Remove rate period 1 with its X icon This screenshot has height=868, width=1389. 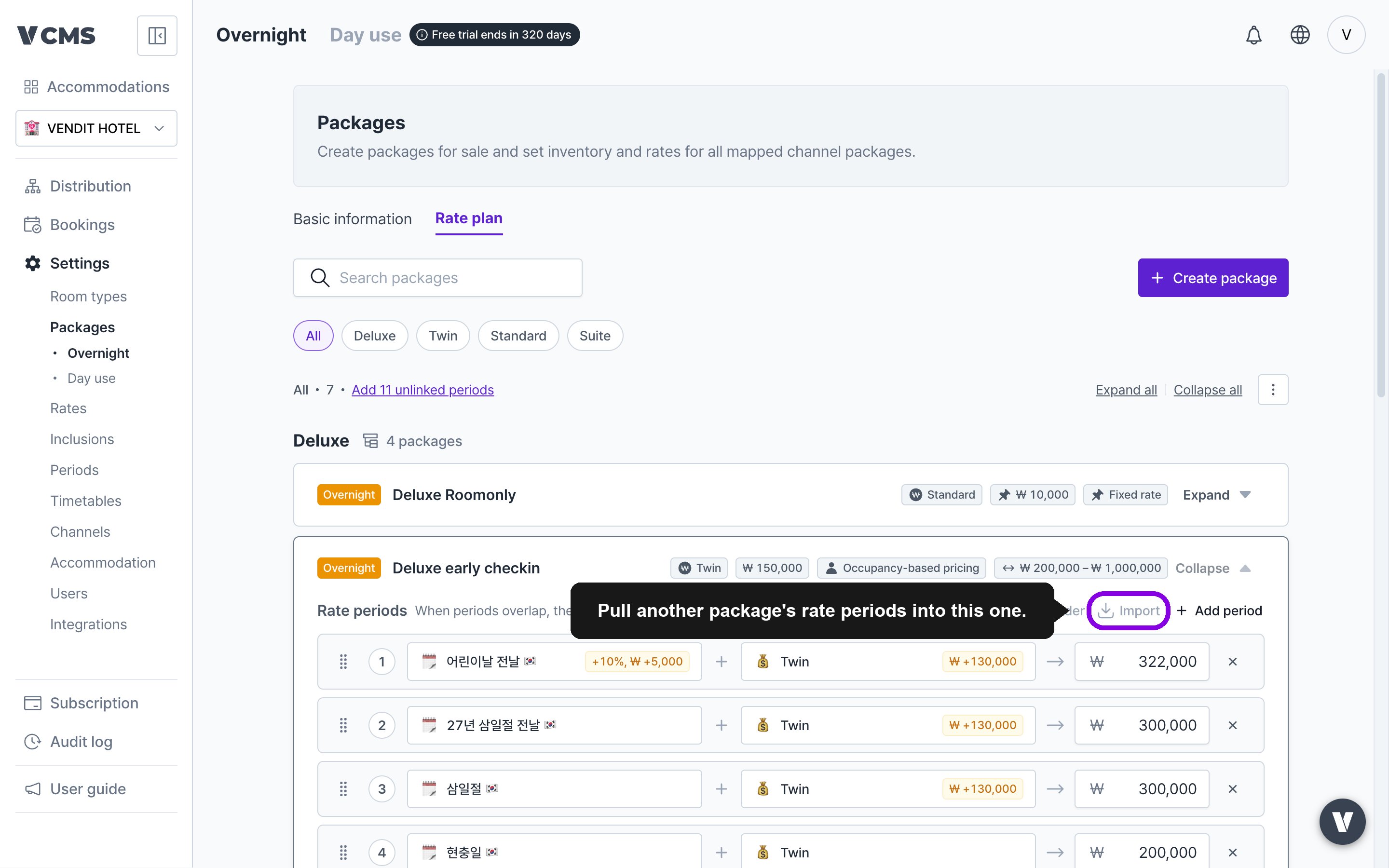(1232, 662)
